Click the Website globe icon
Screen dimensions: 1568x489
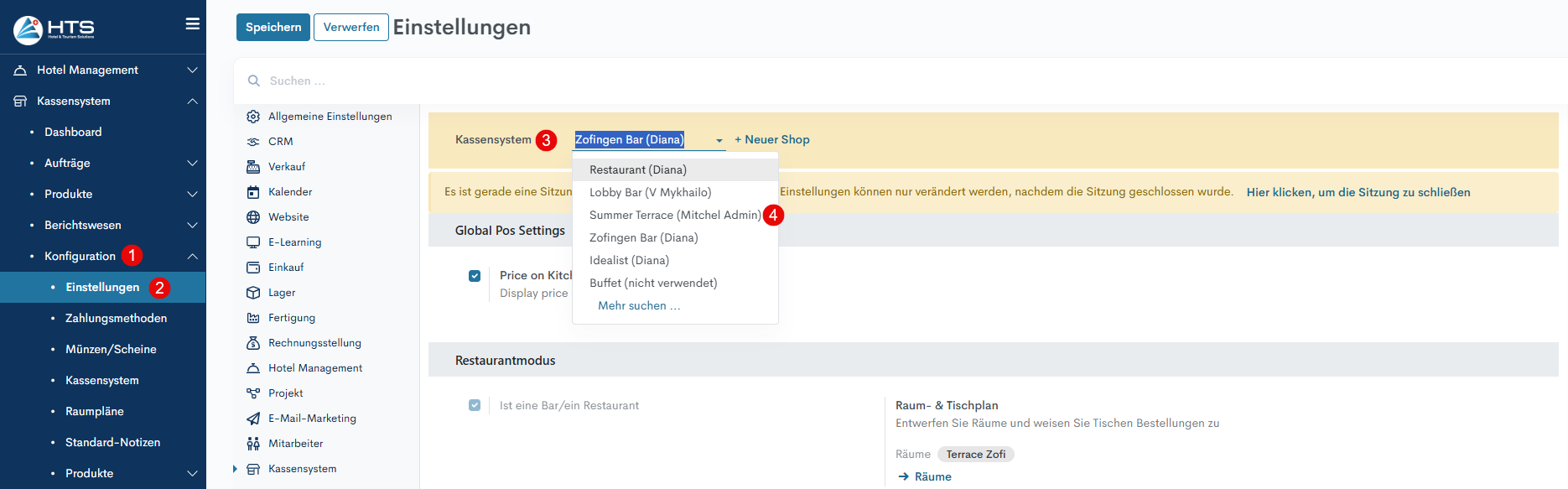pyautogui.click(x=253, y=217)
